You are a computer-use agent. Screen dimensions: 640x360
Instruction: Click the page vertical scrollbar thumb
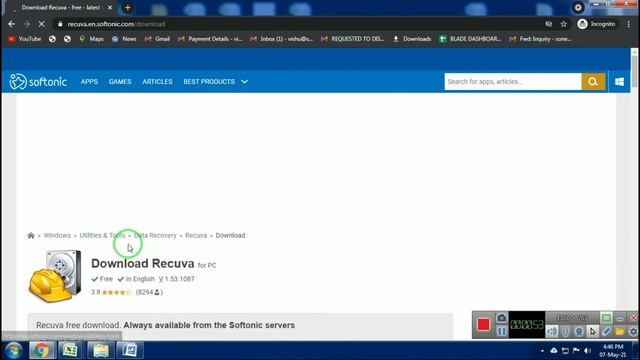pos(634,70)
